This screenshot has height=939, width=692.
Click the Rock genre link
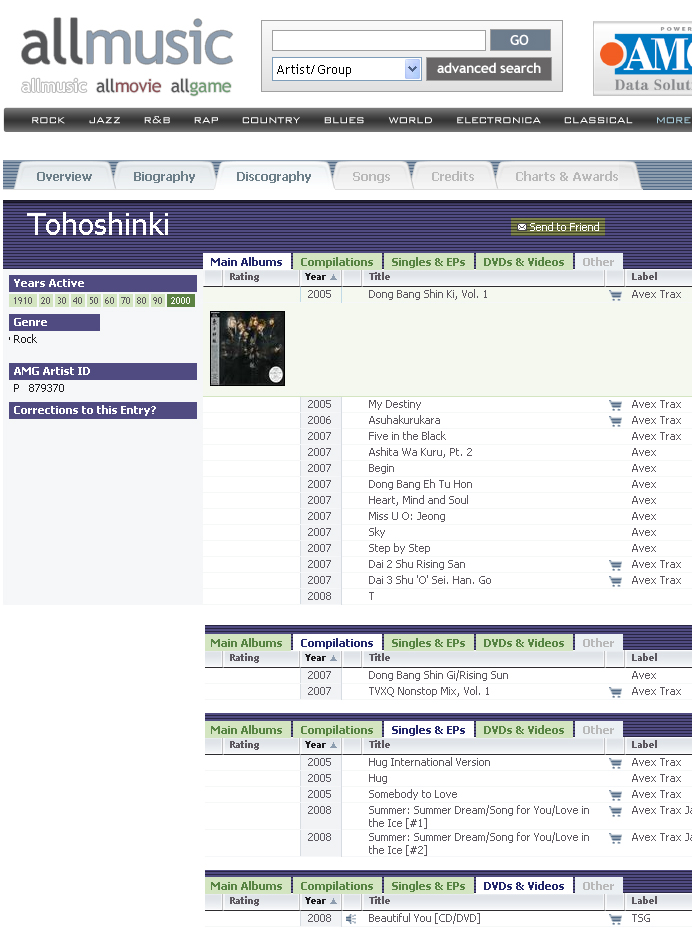click(x=25, y=340)
